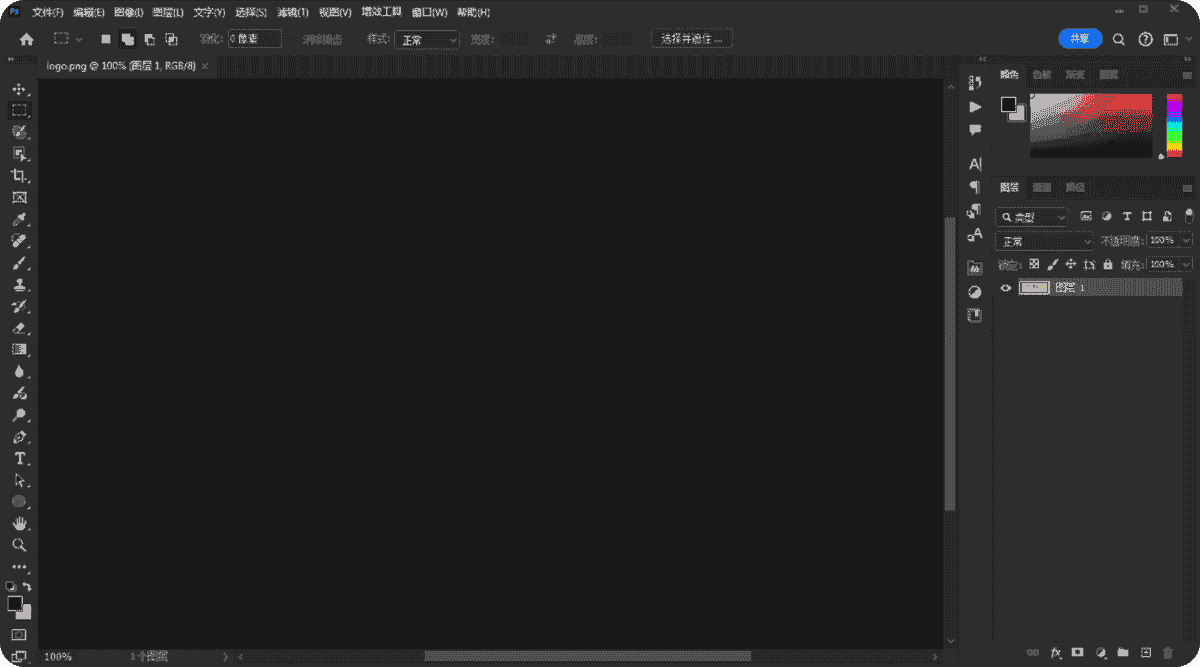Pick the Brush tool
This screenshot has height=667, width=1200.
pos(19,264)
